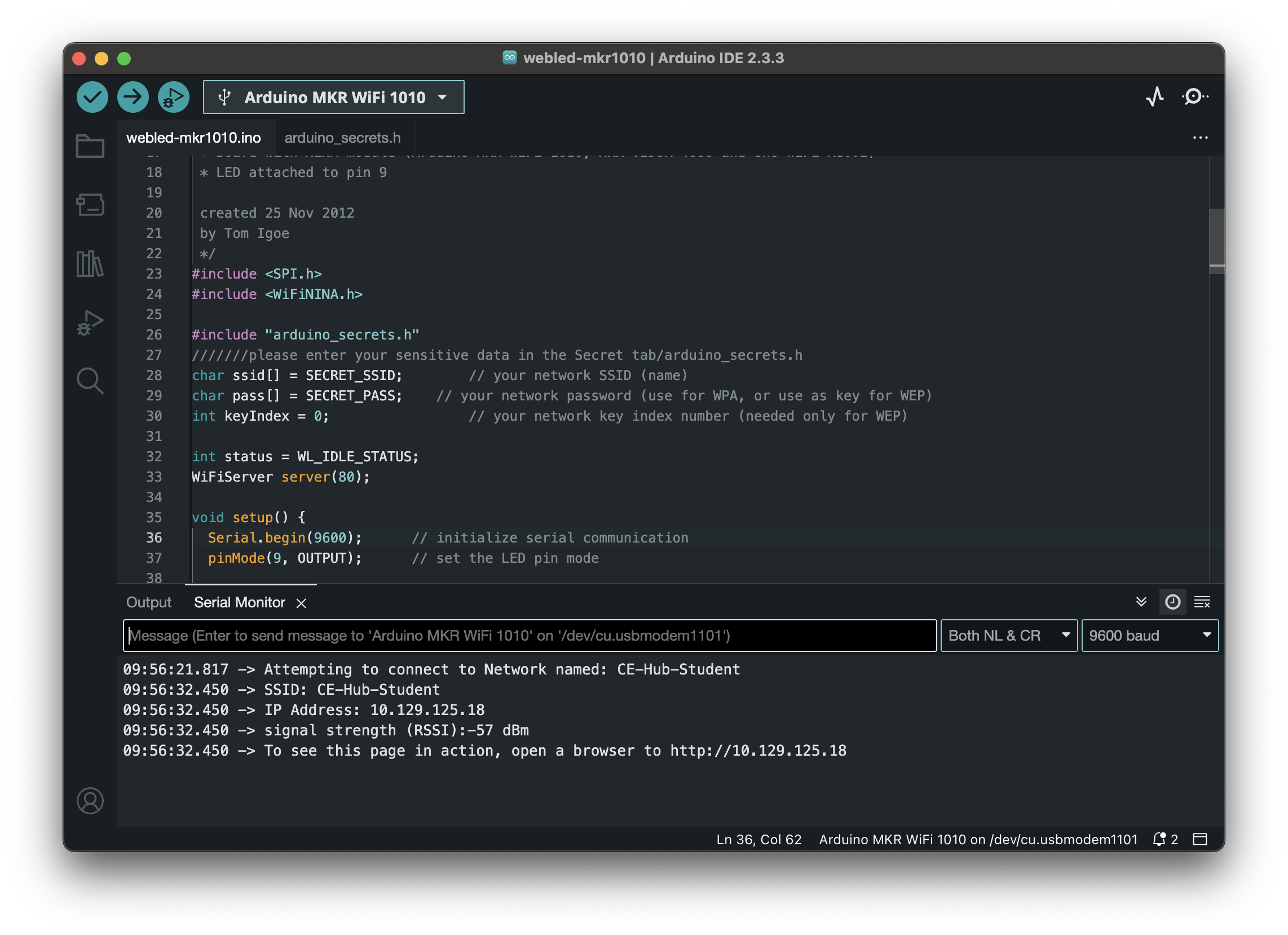The width and height of the screenshot is (1288, 935).
Task: Open the 9600 baud rate dropdown
Action: point(1149,636)
